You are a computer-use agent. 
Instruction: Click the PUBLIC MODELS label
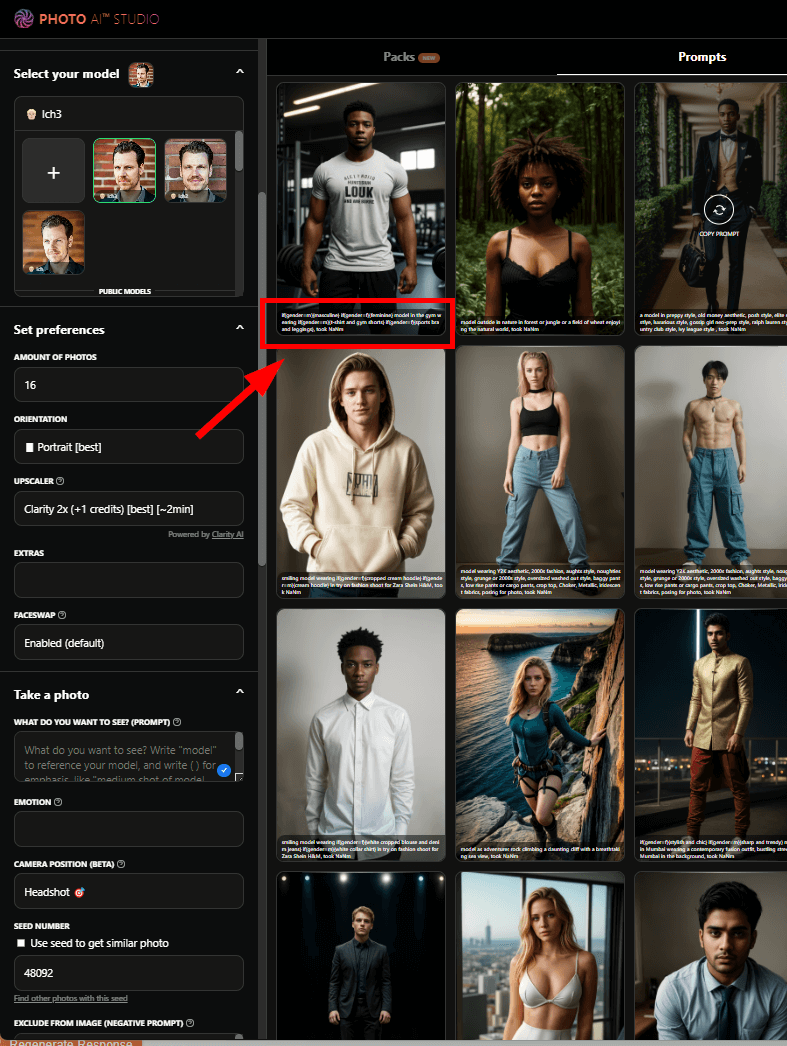click(125, 292)
